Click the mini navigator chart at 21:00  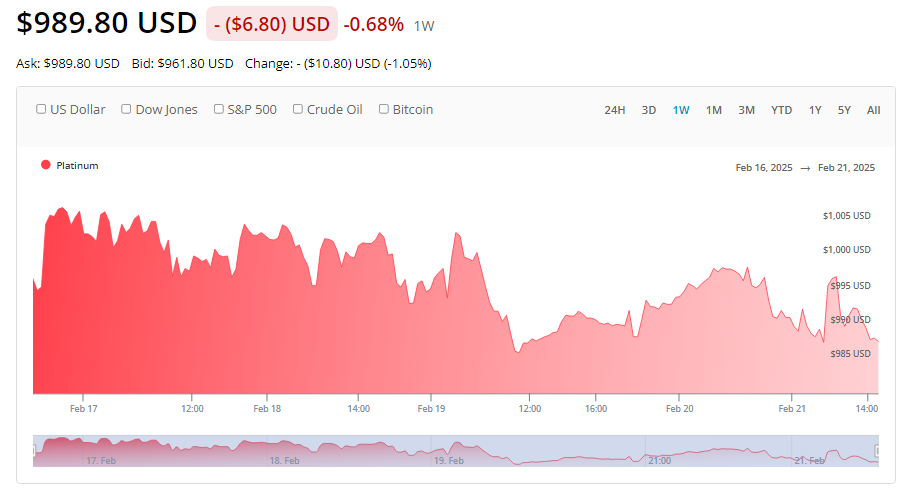pyautogui.click(x=659, y=452)
